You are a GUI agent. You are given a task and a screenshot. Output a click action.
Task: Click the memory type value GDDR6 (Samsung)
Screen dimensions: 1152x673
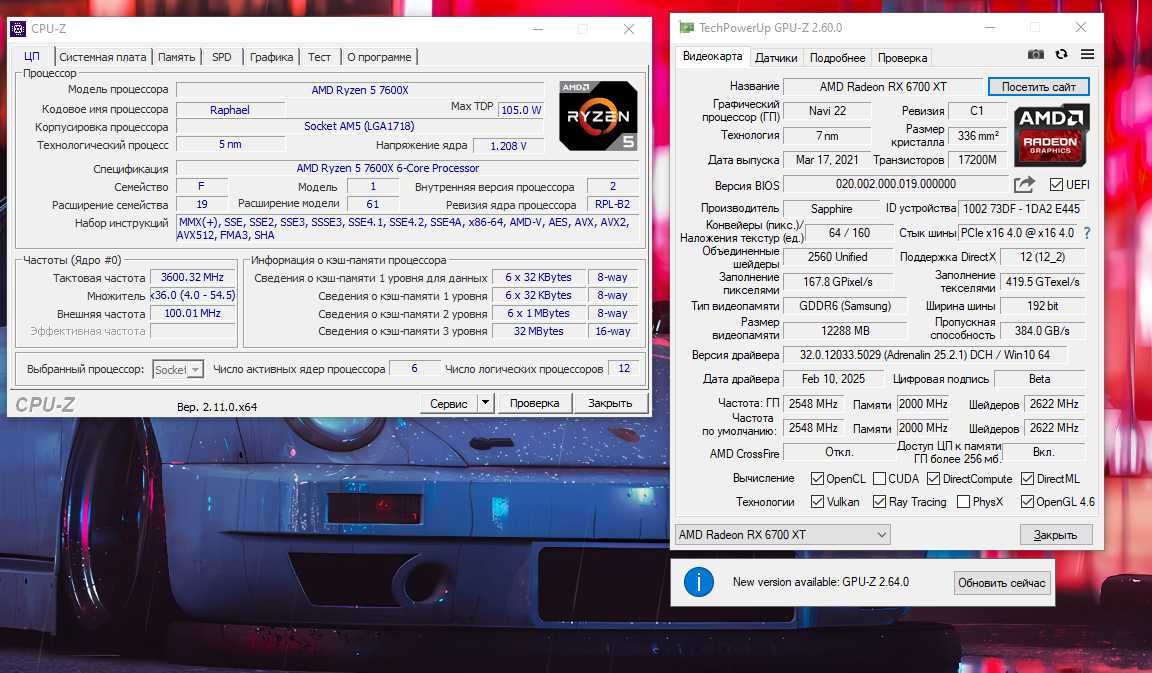pyautogui.click(x=845, y=306)
